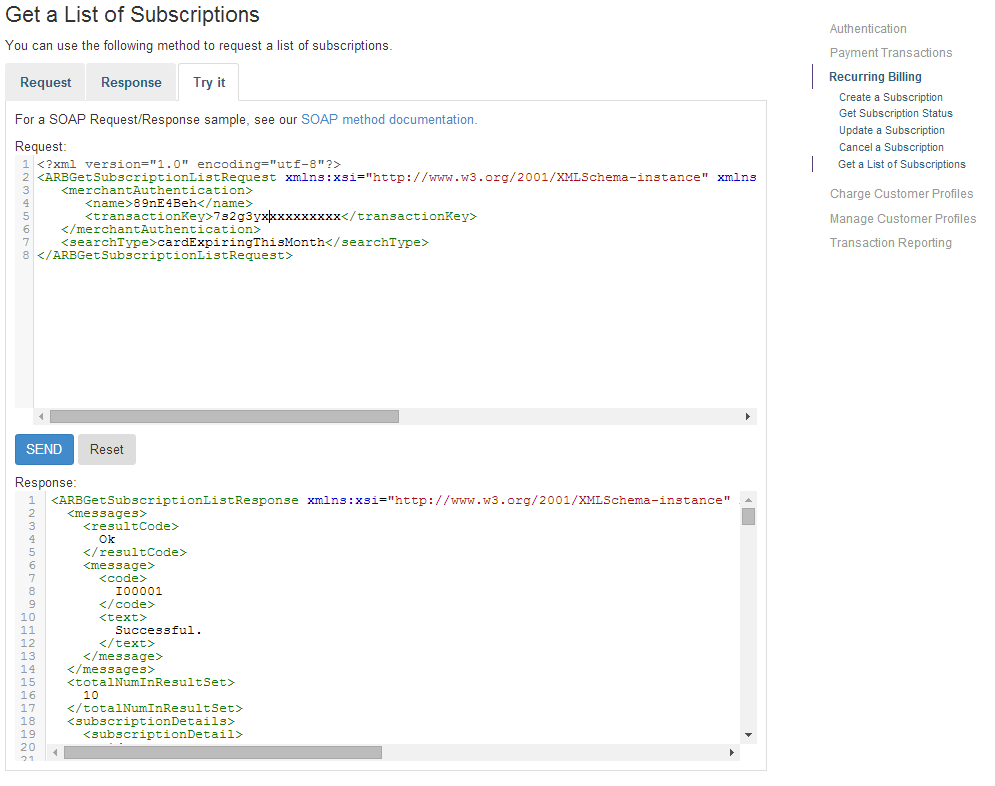Expand the Authentication sidebar section
This screenshot has height=786, width=995.
pos(868,29)
